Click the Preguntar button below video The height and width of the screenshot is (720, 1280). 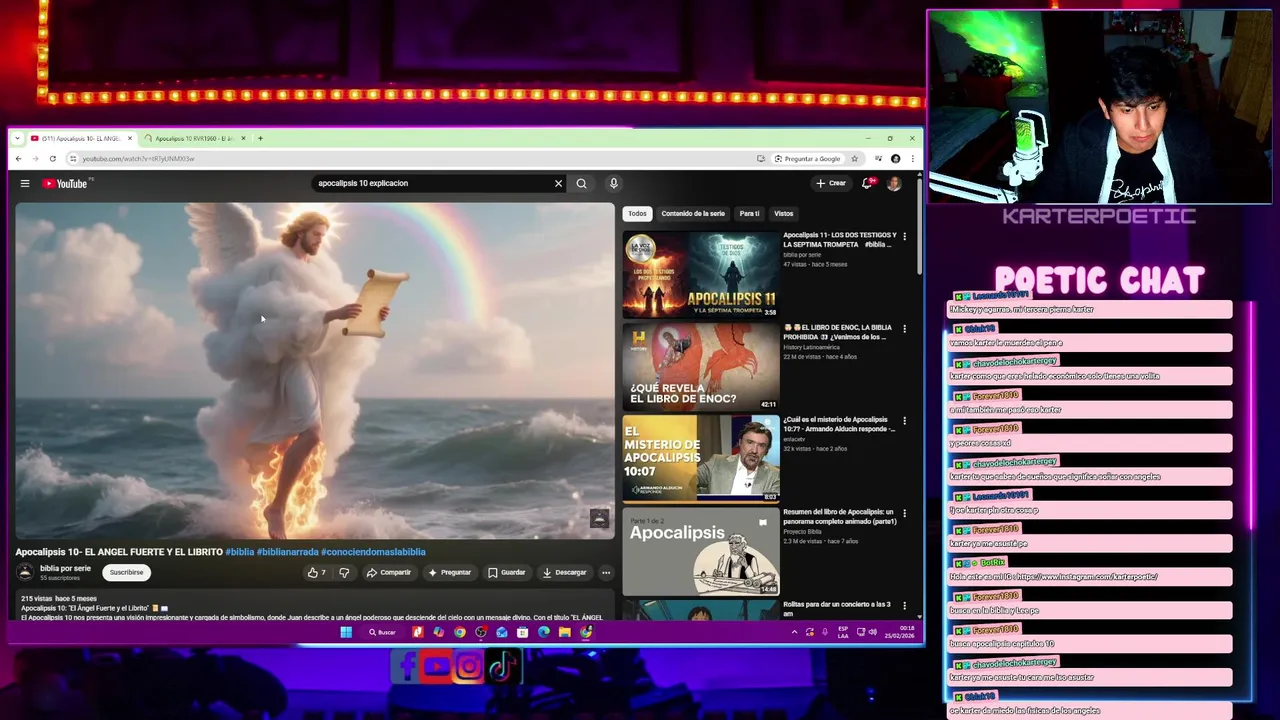point(449,572)
